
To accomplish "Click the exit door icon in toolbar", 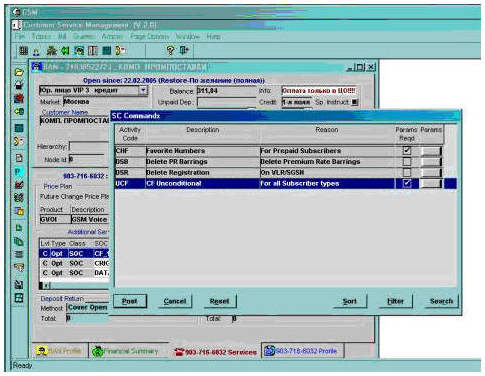I will click(184, 50).
